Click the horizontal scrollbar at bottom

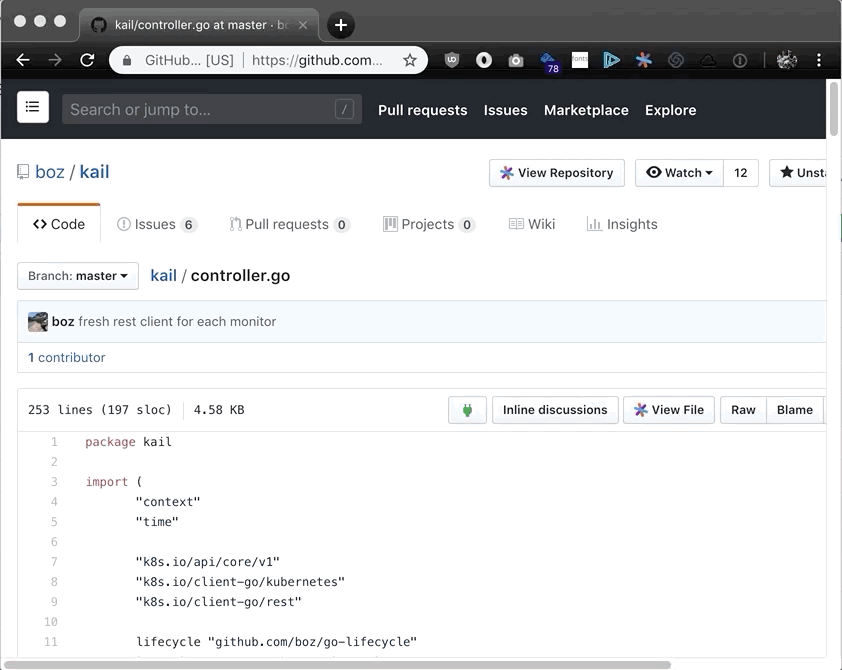coord(337,665)
